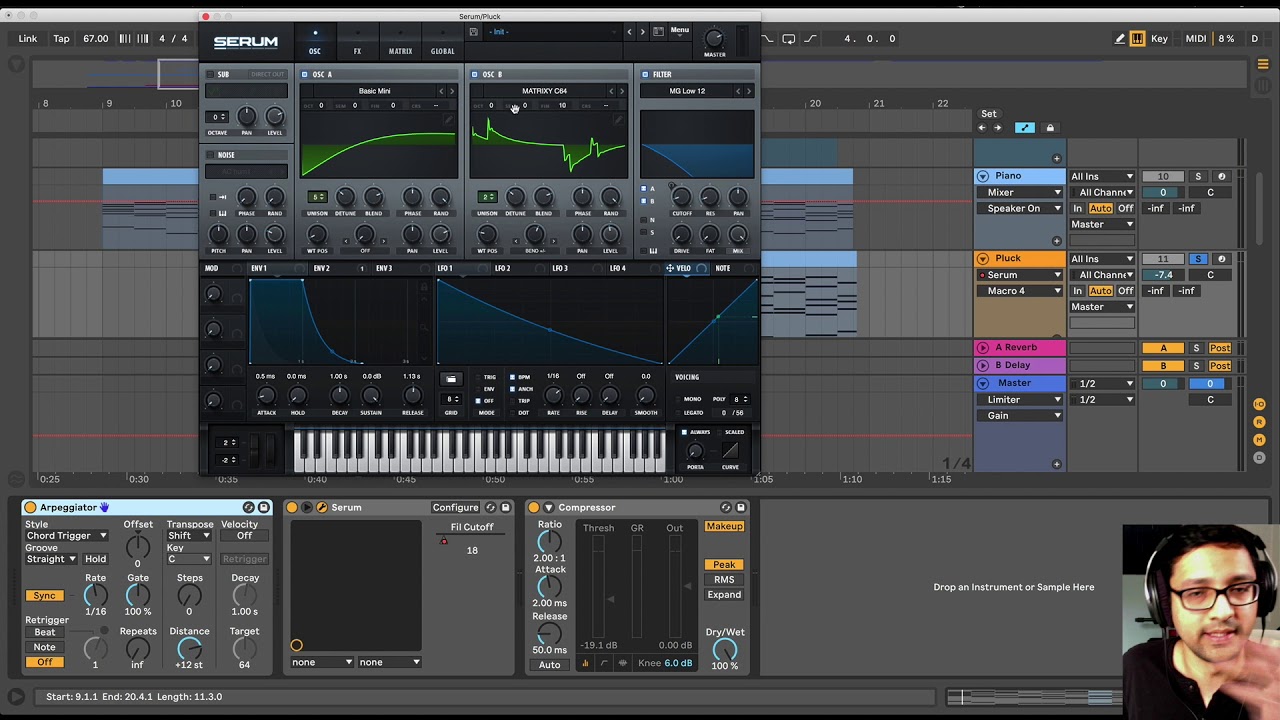The height and width of the screenshot is (720, 1280).
Task: Click the LFO 1 folder shape icon
Action: pyautogui.click(x=451, y=379)
